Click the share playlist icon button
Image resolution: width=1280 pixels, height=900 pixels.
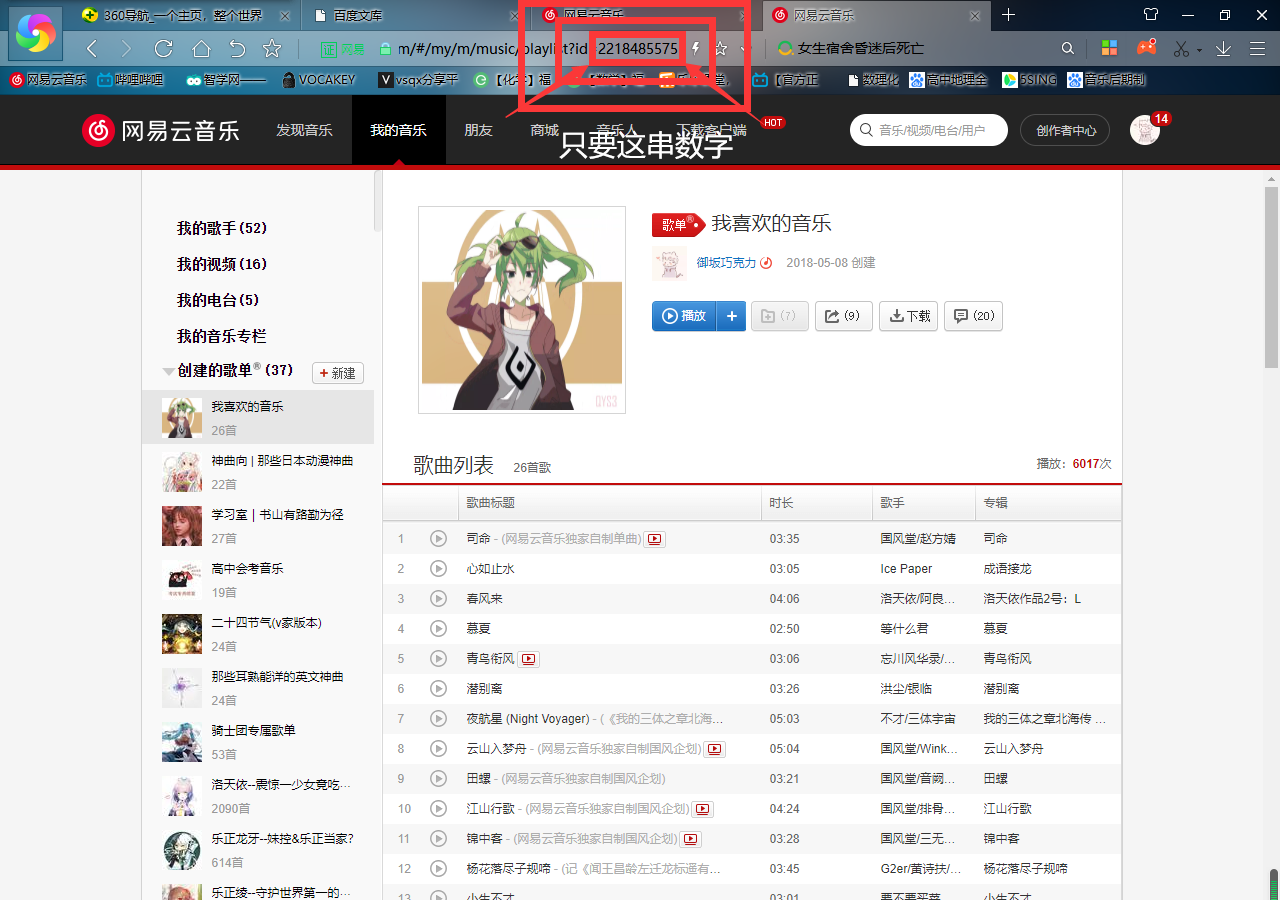(843, 316)
